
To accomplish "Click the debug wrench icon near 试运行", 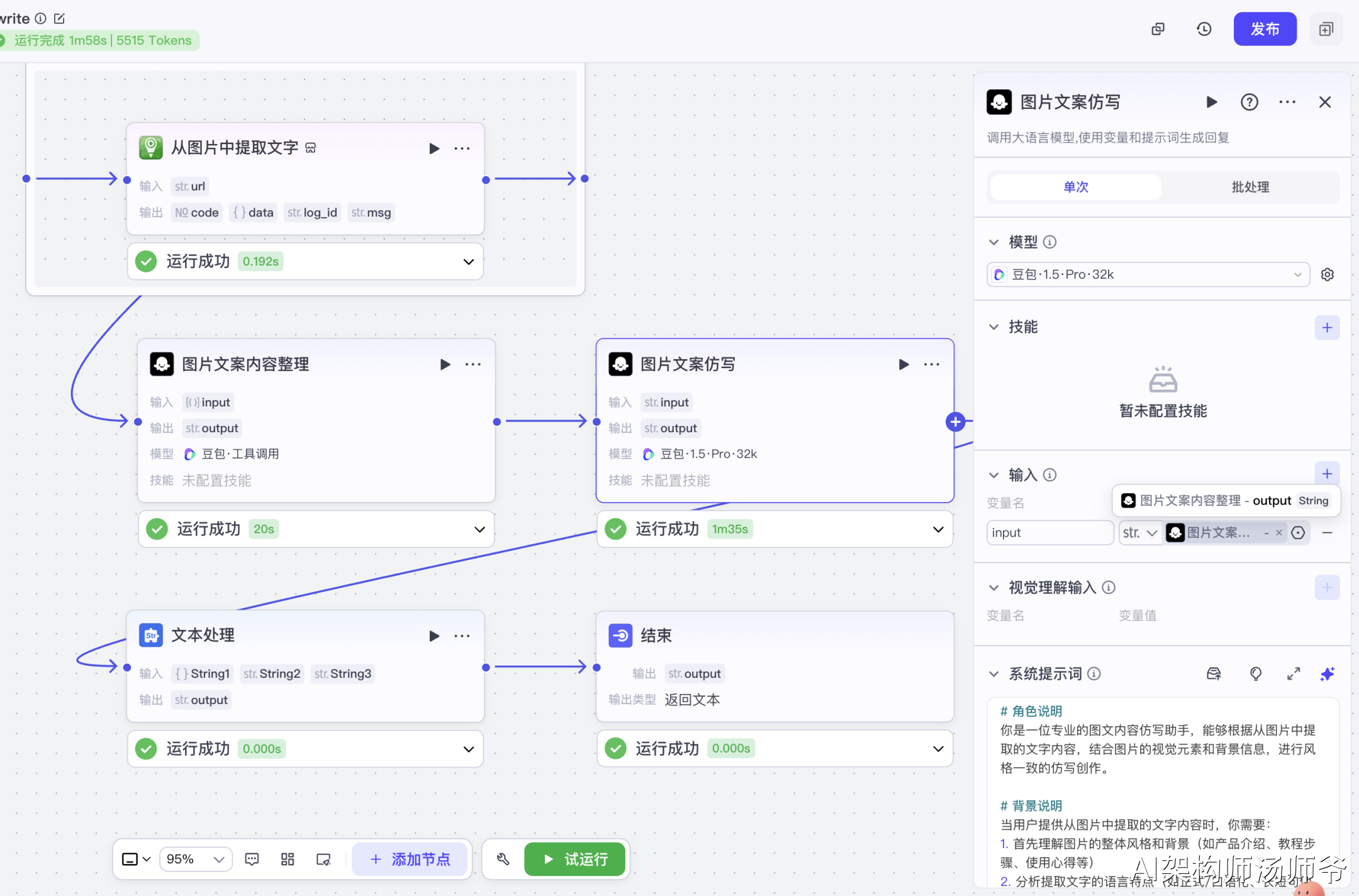I will pyautogui.click(x=503, y=859).
